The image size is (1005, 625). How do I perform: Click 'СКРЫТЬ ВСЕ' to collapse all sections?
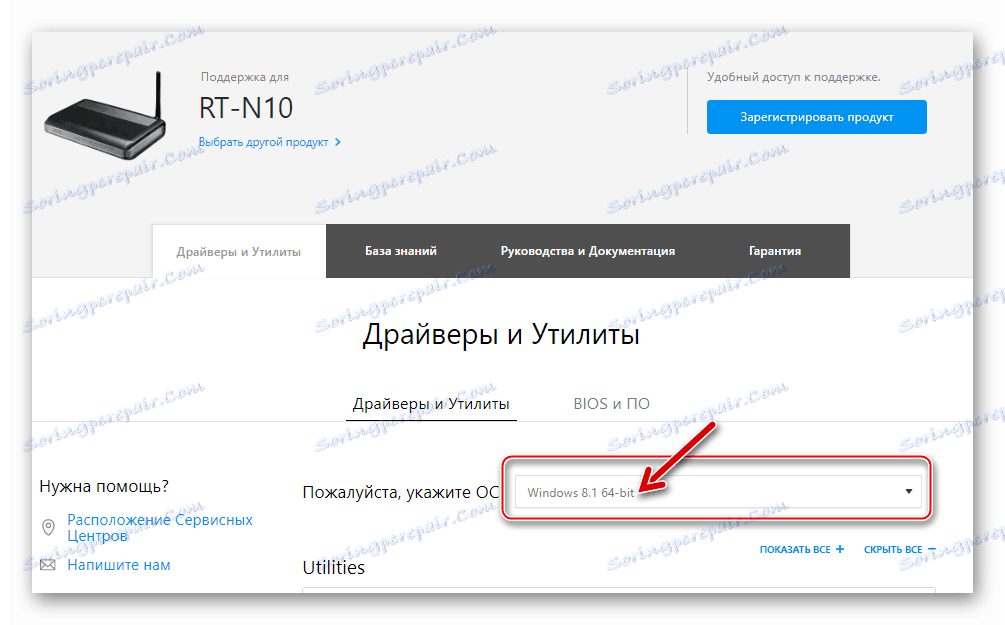899,549
